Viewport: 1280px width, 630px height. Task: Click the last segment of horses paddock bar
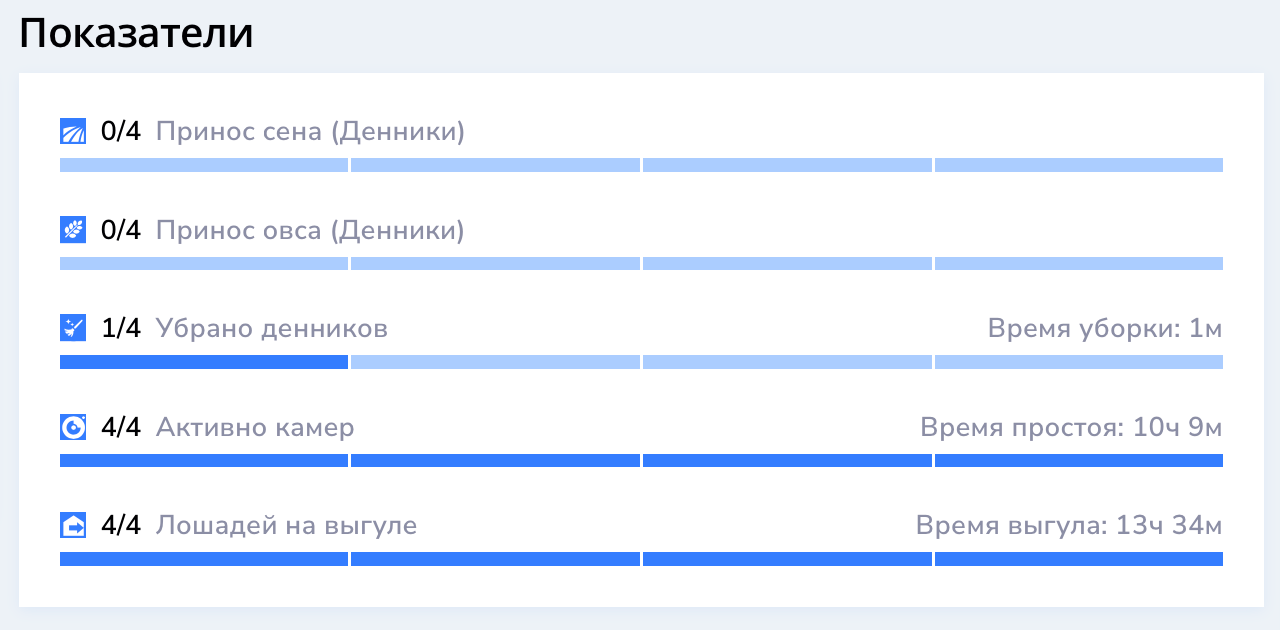tap(1079, 559)
